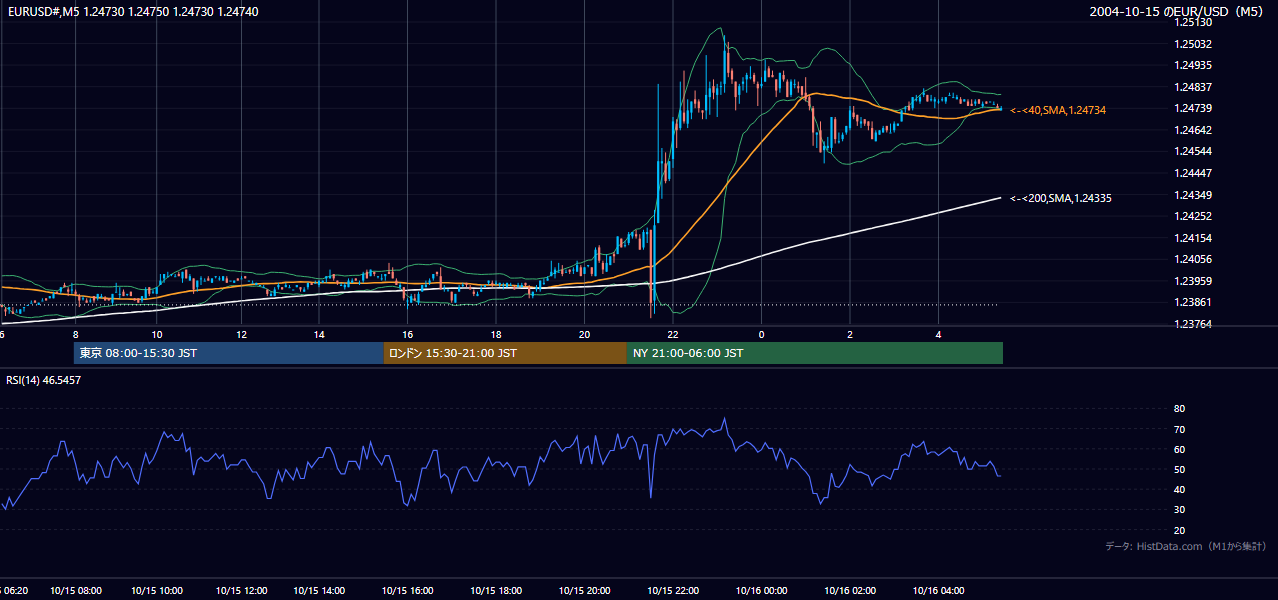Click bottom timeline label 10/15 14:00
Screen dimensions: 1278x600
(x=319, y=591)
